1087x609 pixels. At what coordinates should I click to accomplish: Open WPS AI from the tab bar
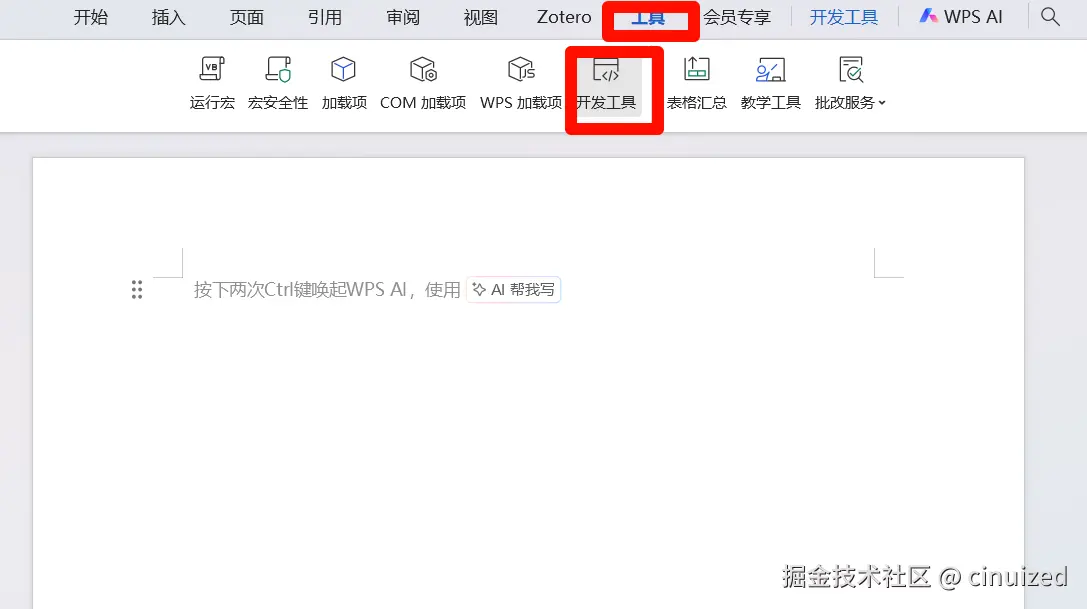coord(961,17)
